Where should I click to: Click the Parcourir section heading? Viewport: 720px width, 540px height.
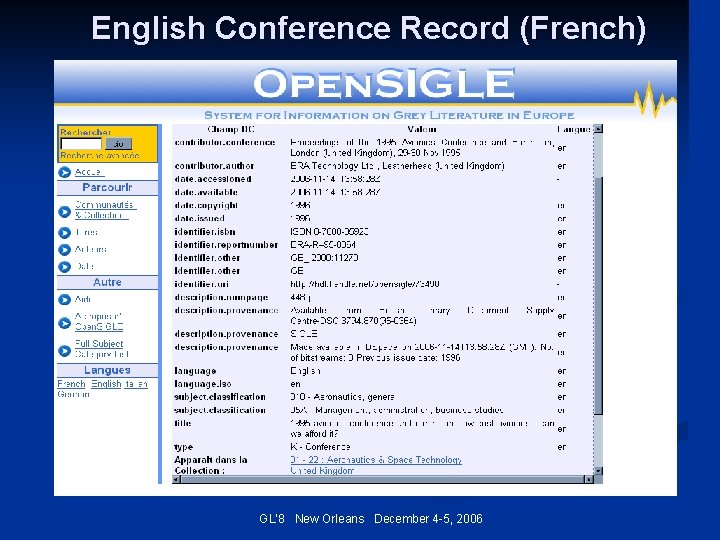tap(107, 188)
